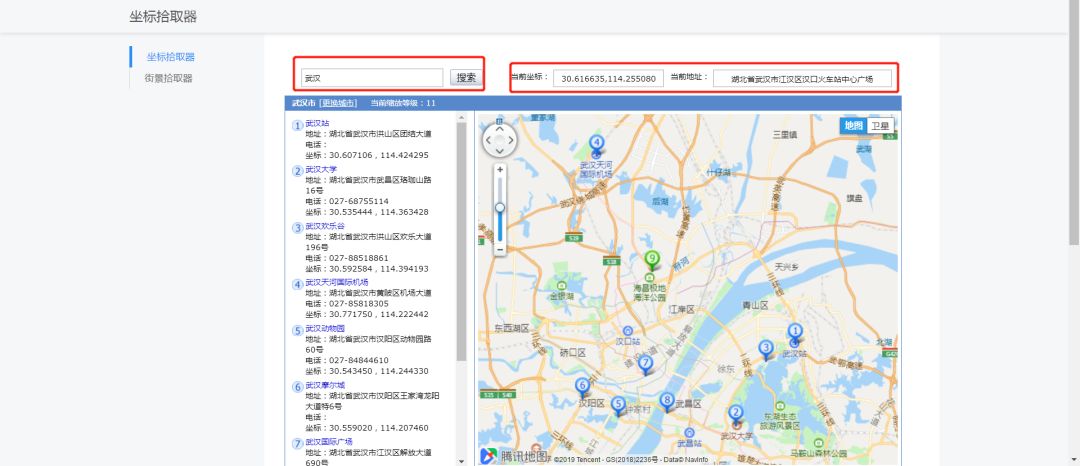Click the results list scrollbar down arrow
The height and width of the screenshot is (466, 1080).
[461, 460]
